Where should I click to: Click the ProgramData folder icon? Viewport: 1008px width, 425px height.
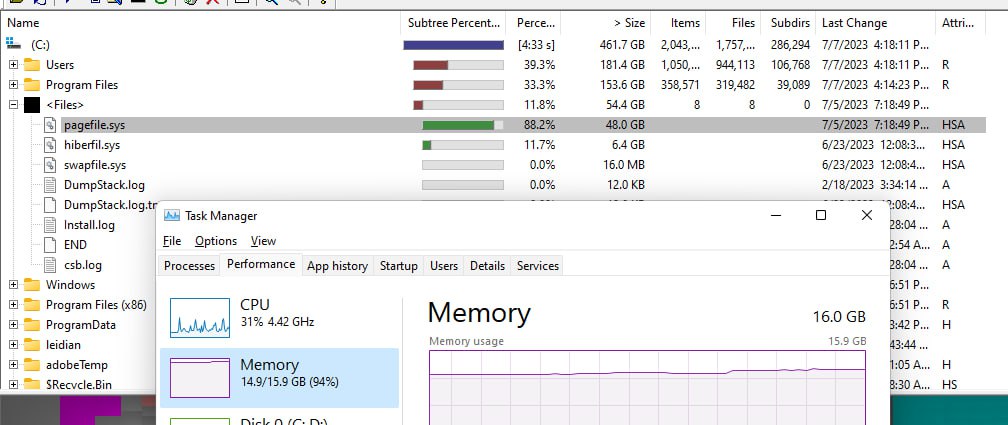tap(32, 325)
